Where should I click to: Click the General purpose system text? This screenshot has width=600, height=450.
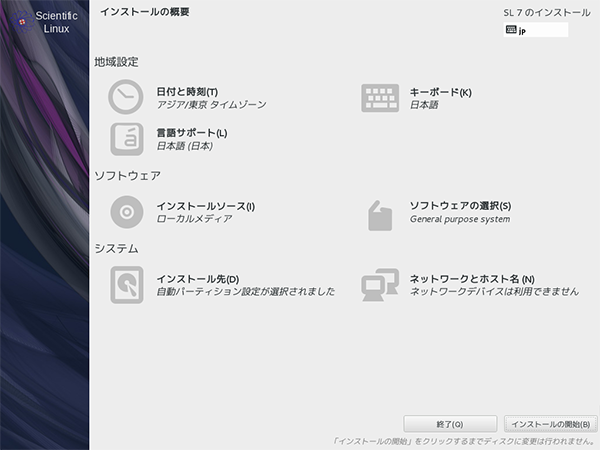[x=460, y=219]
